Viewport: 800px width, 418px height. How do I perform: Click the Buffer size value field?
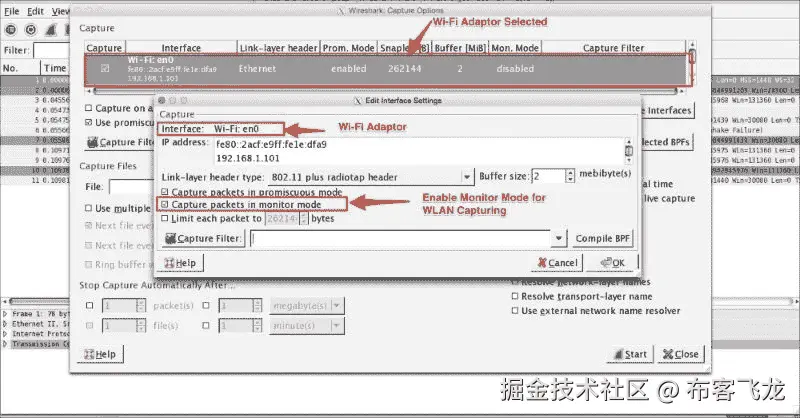point(548,177)
